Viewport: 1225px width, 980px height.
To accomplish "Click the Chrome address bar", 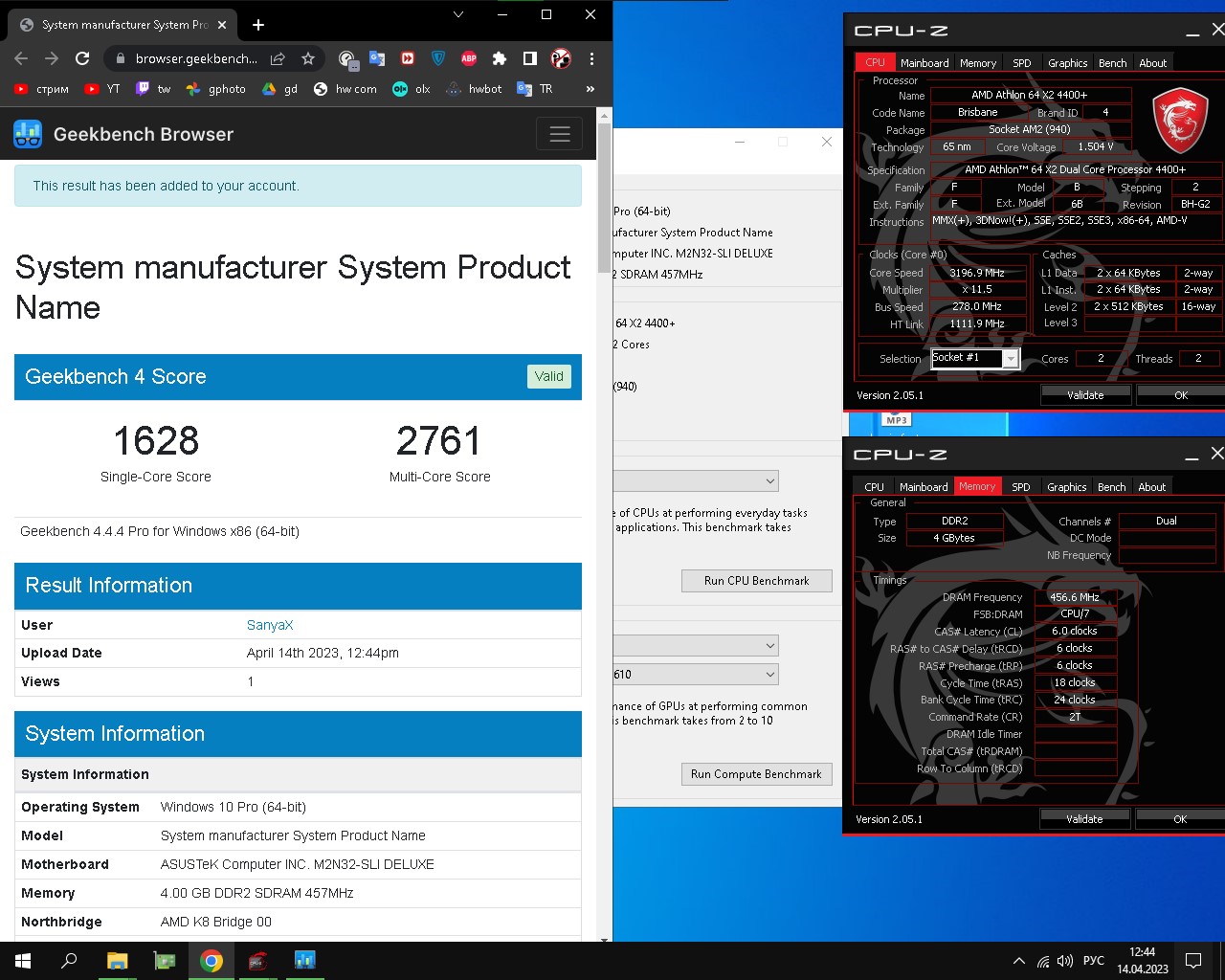I will coord(196,58).
